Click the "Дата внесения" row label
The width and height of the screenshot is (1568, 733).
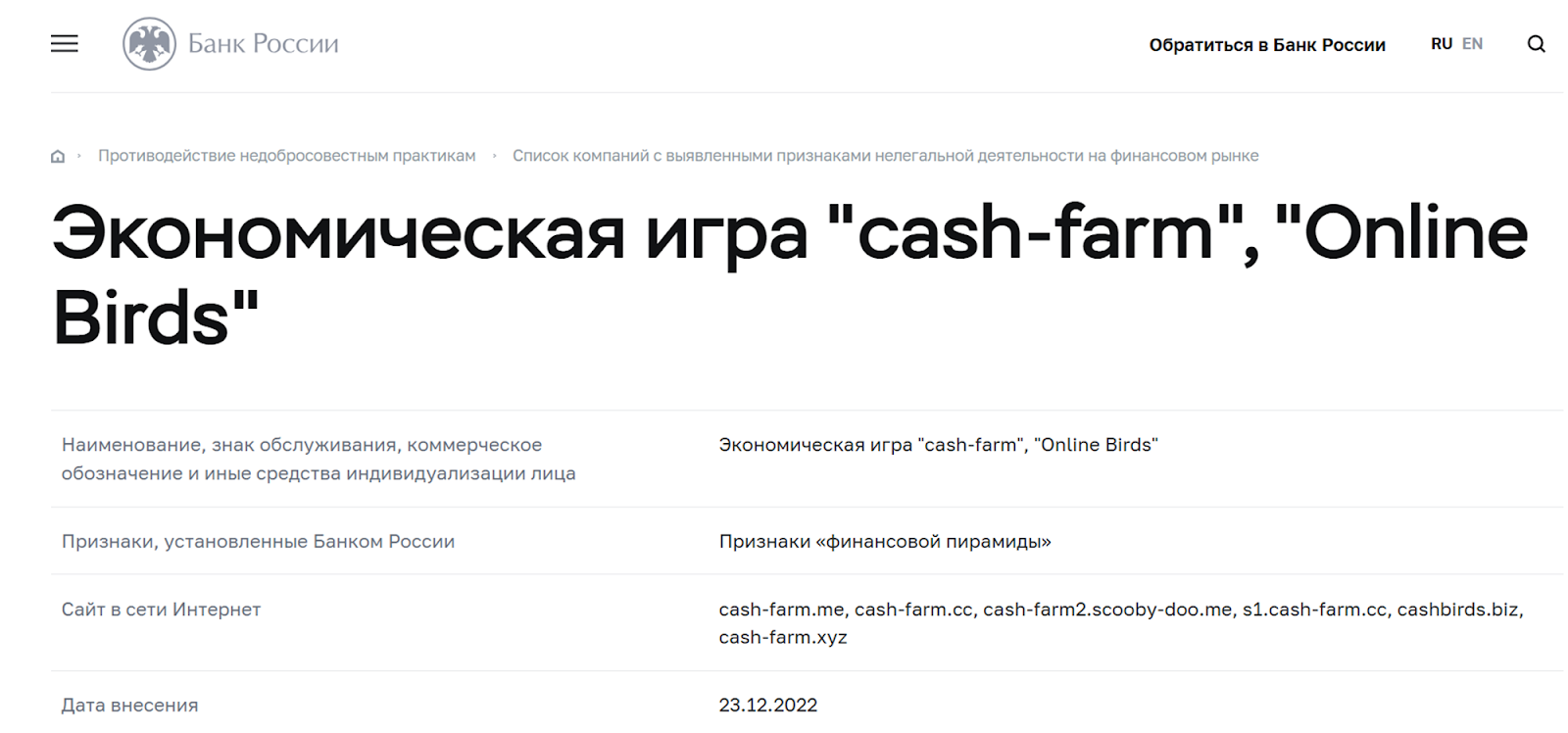[129, 706]
